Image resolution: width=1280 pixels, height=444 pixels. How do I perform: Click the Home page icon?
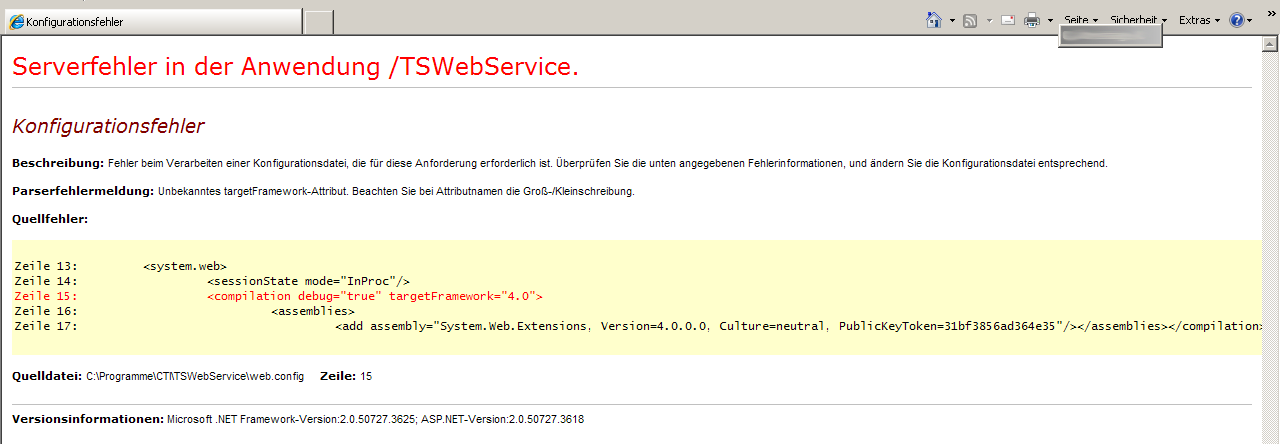(x=934, y=20)
